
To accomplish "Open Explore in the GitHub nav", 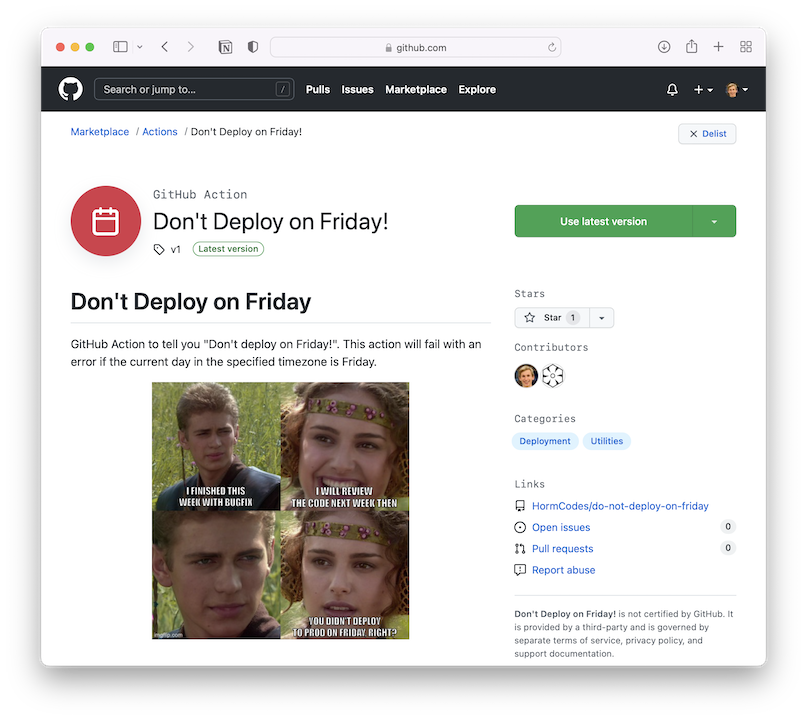I will 477,90.
